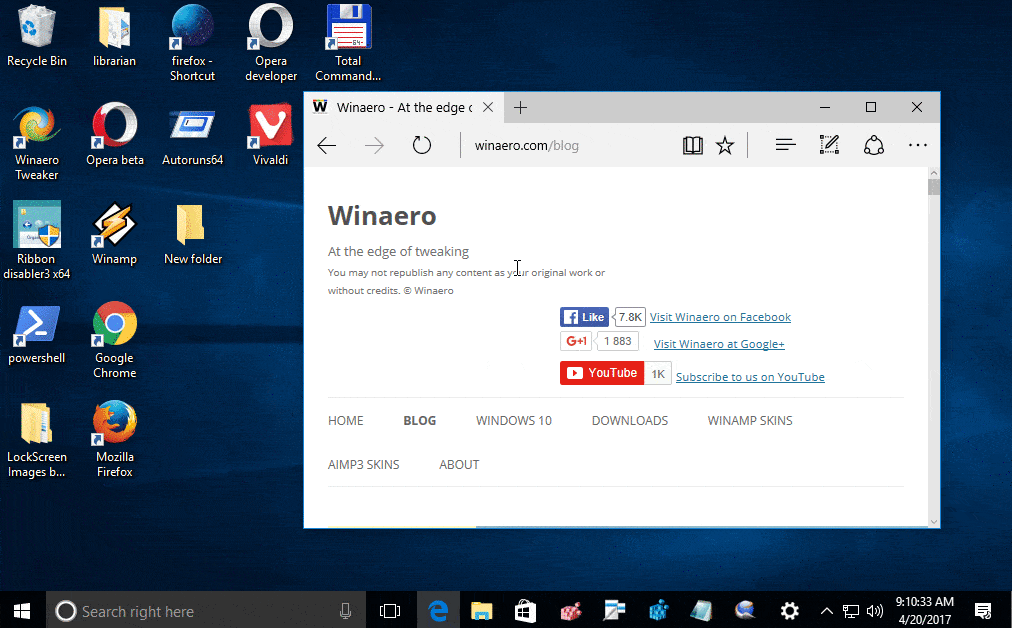Click the Search right here box
Viewport: 1012px width, 628px height.
205,611
